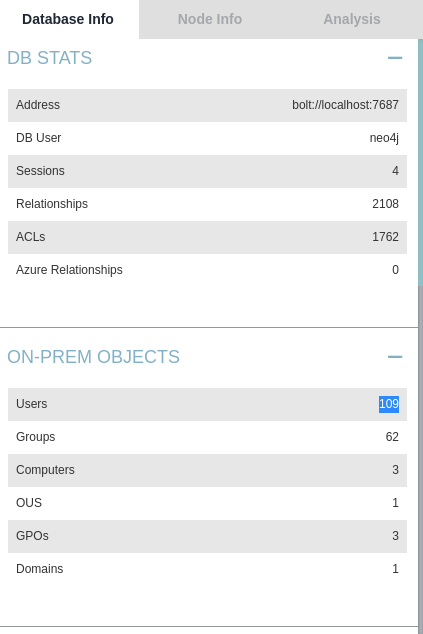The image size is (423, 634).
Task: Open the Analysis tab
Action: coord(352,19)
